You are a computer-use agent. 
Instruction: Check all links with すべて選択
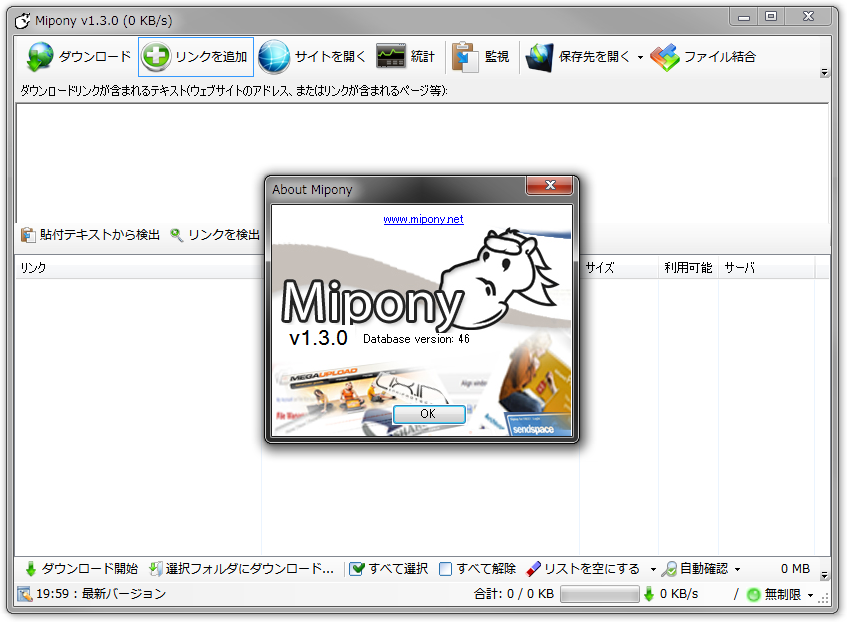click(x=388, y=569)
